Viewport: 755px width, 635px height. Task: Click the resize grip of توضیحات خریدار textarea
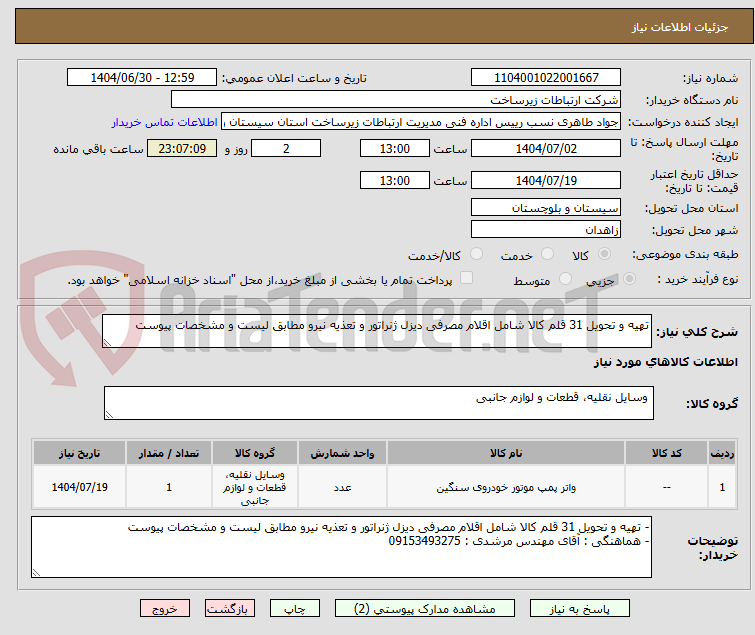coord(36,572)
